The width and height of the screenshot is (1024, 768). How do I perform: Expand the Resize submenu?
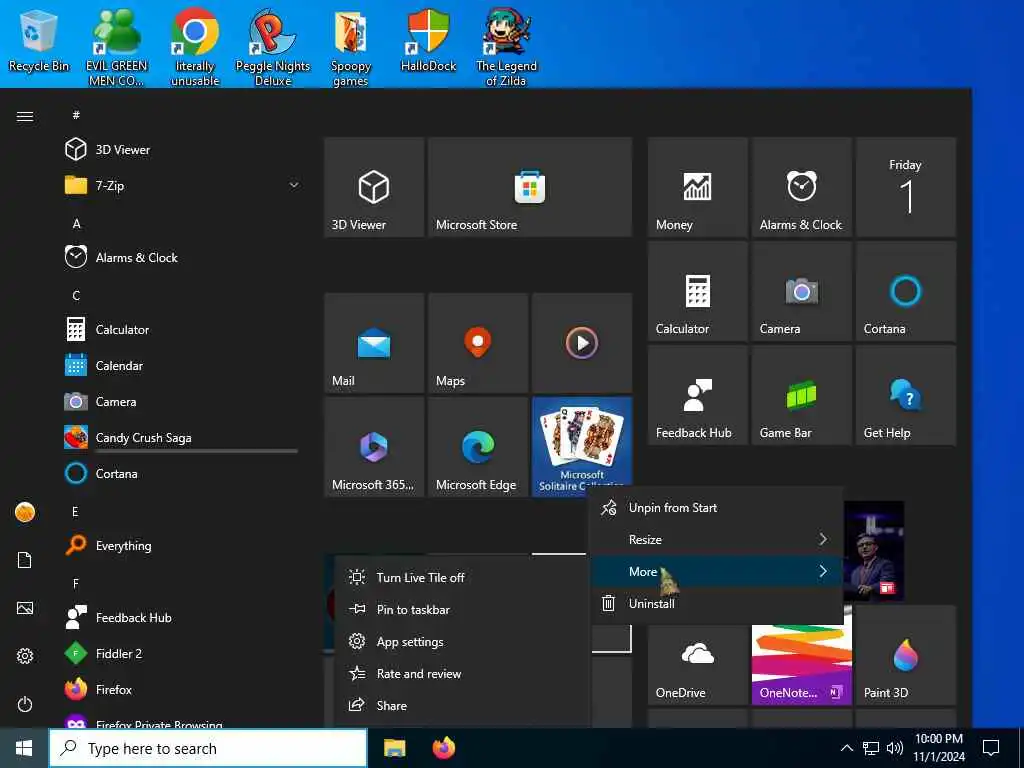click(716, 539)
